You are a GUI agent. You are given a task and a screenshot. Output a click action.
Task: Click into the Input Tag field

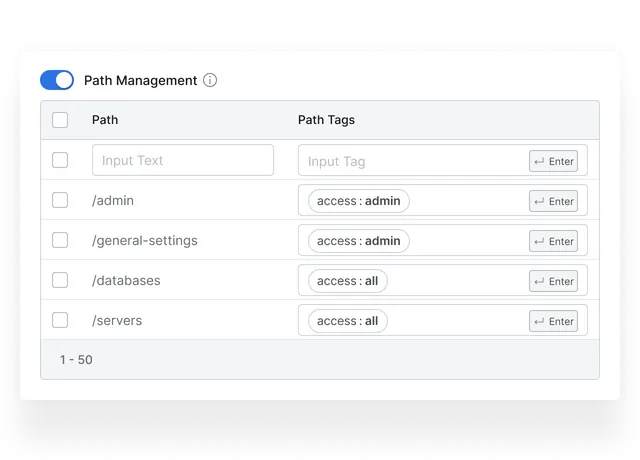tap(412, 160)
